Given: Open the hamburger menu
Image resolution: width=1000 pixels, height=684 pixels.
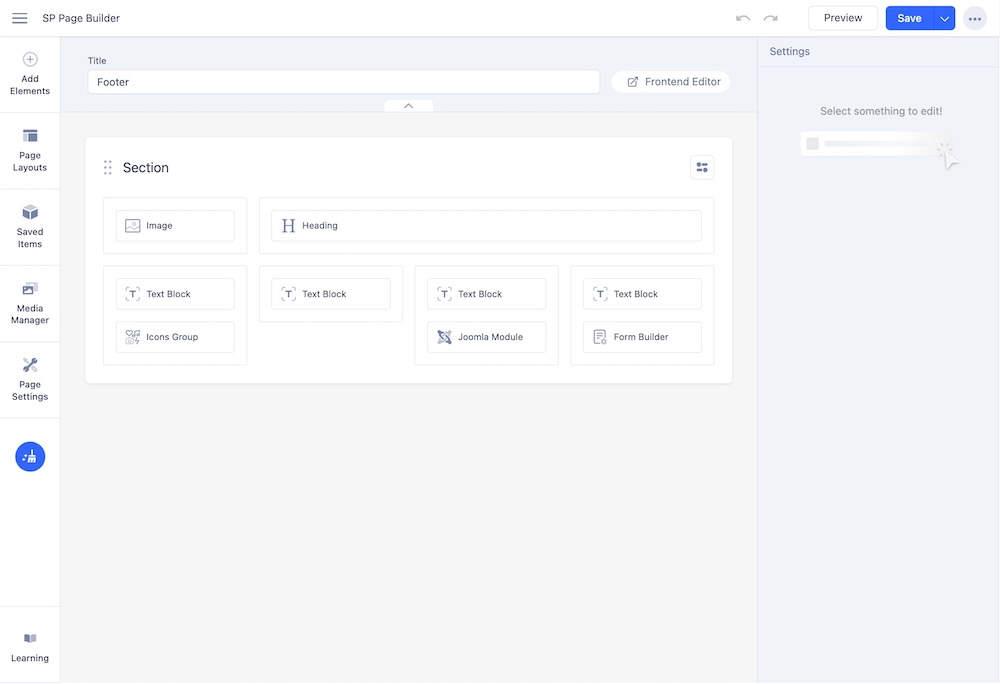Looking at the screenshot, I should [20, 18].
